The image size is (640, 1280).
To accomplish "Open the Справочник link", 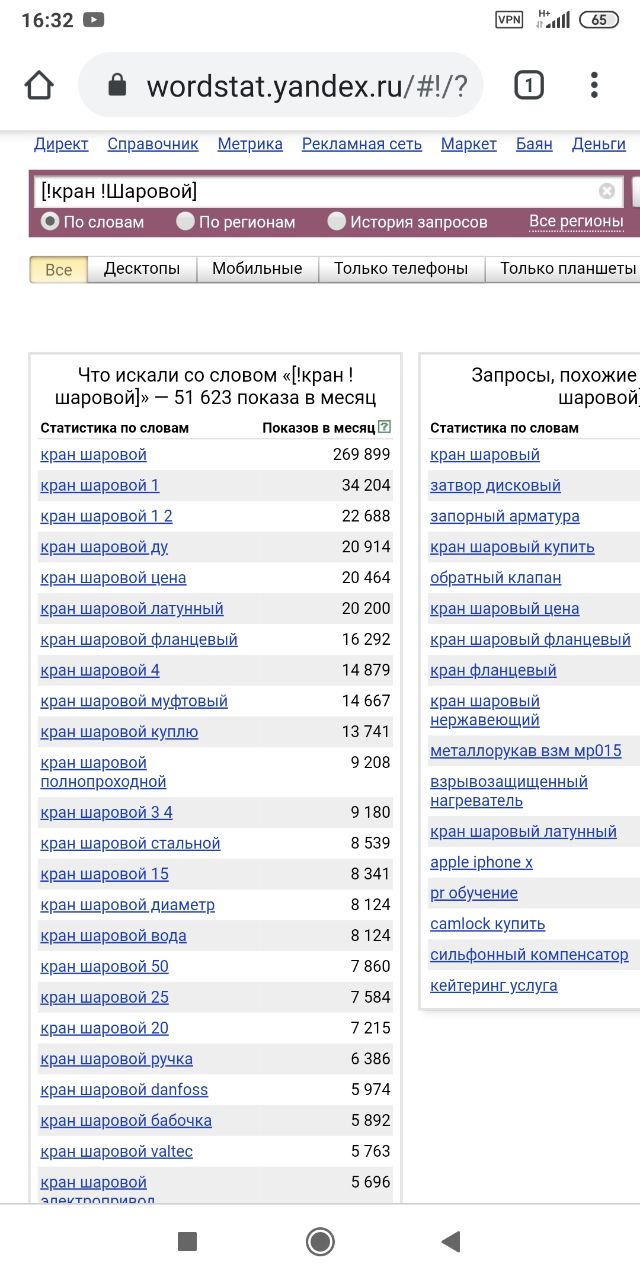I will pyautogui.click(x=153, y=144).
